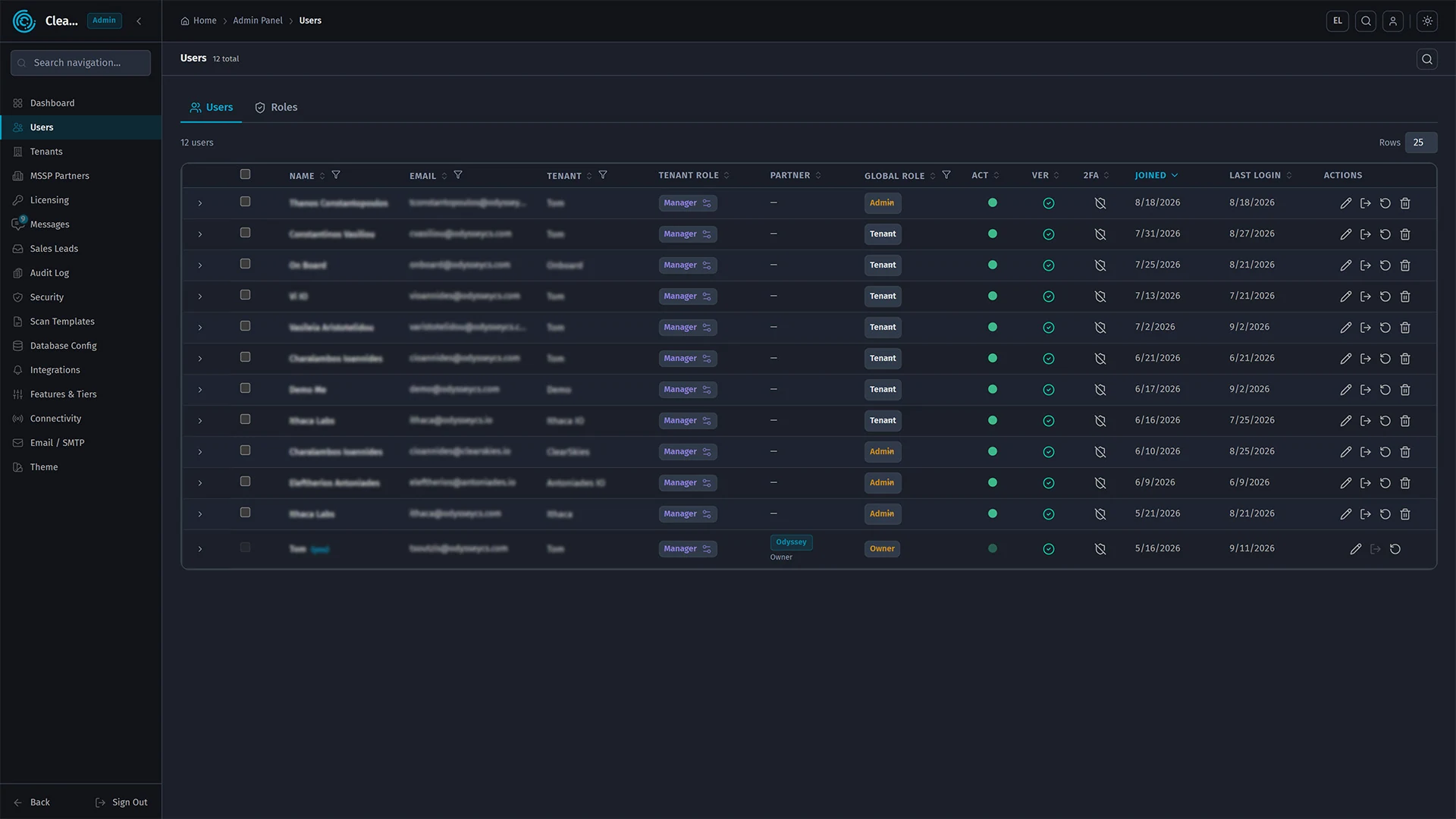This screenshot has width=1456, height=819.
Task: Sort by the Last Login column header
Action: pyautogui.click(x=1260, y=175)
